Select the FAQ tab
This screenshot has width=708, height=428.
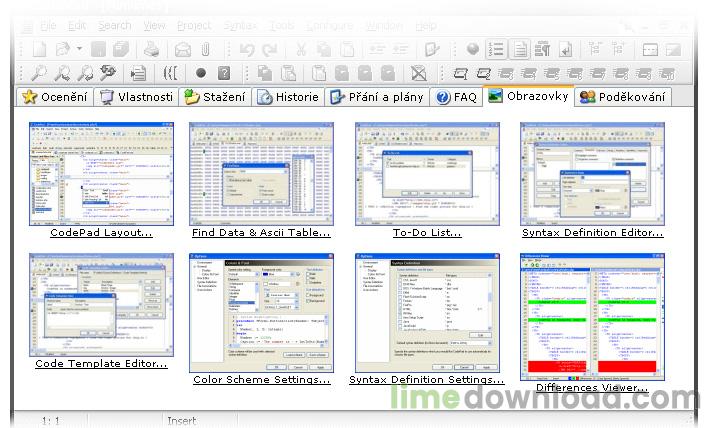pos(456,97)
